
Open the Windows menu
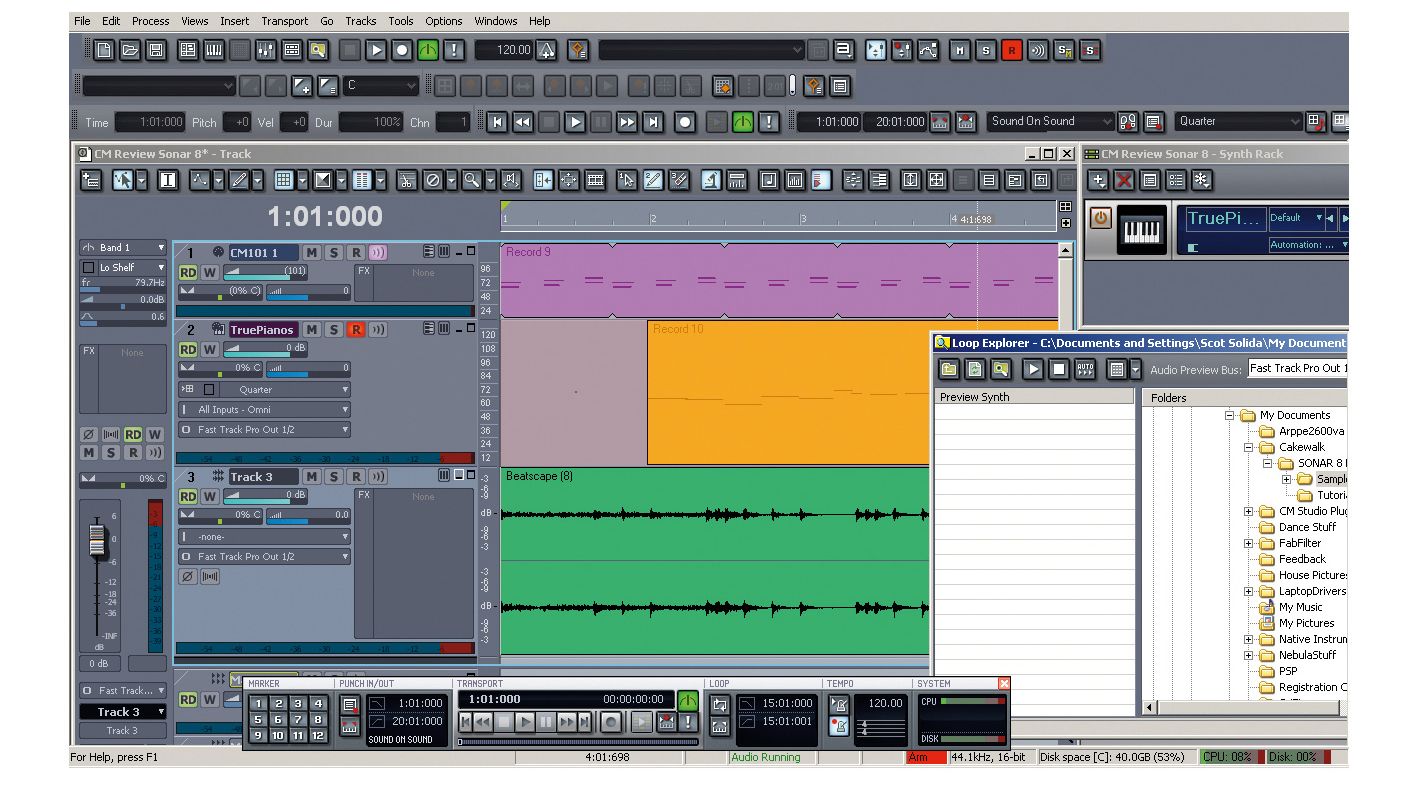[496, 21]
